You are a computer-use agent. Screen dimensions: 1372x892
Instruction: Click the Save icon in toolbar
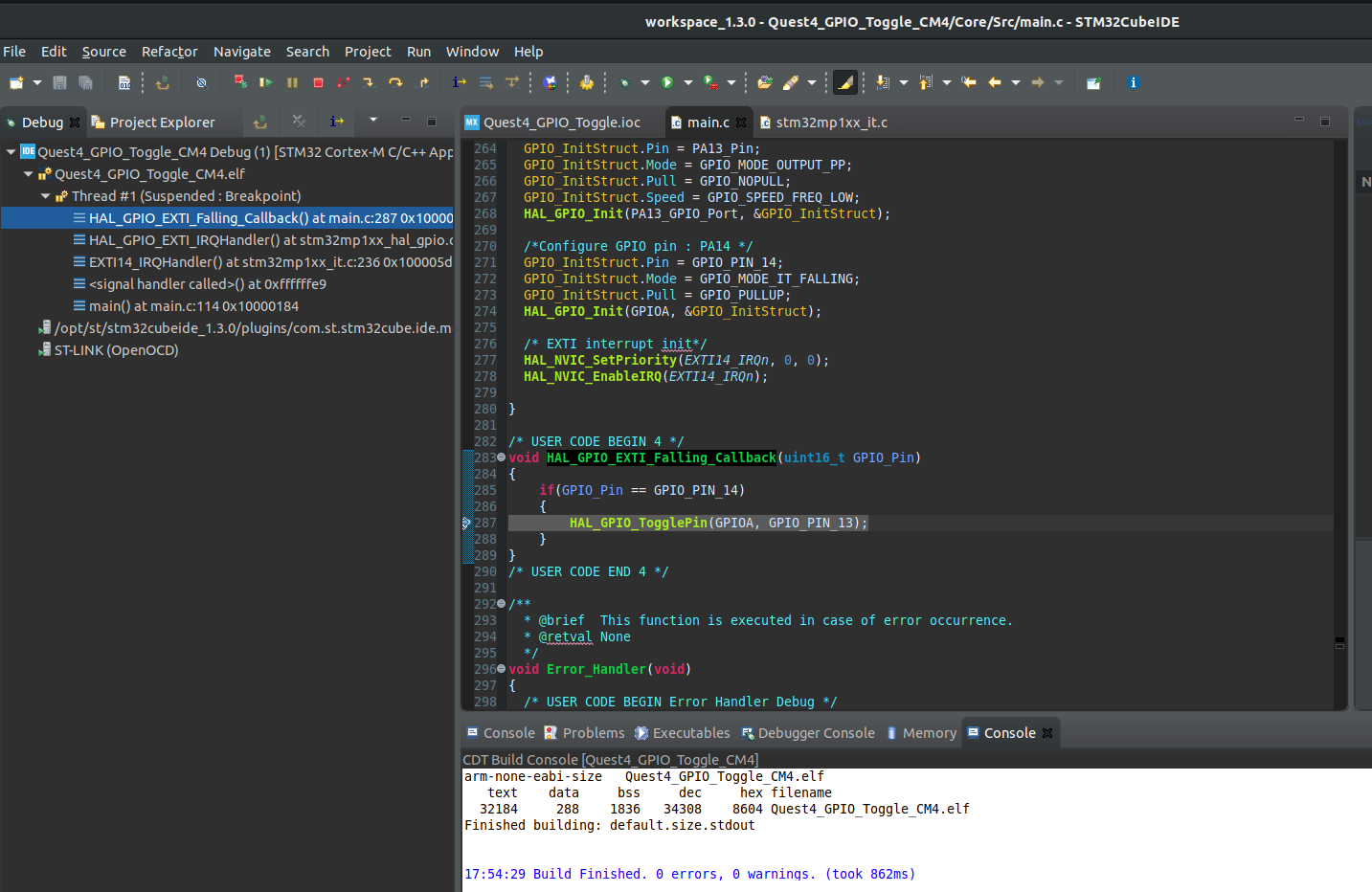pyautogui.click(x=59, y=83)
